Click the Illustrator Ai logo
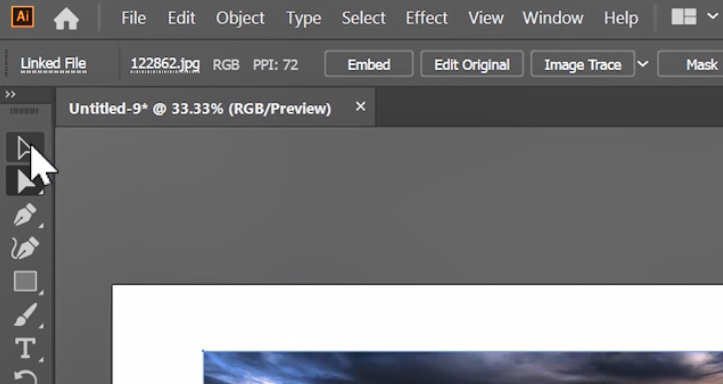The width and height of the screenshot is (723, 384). pos(22,17)
